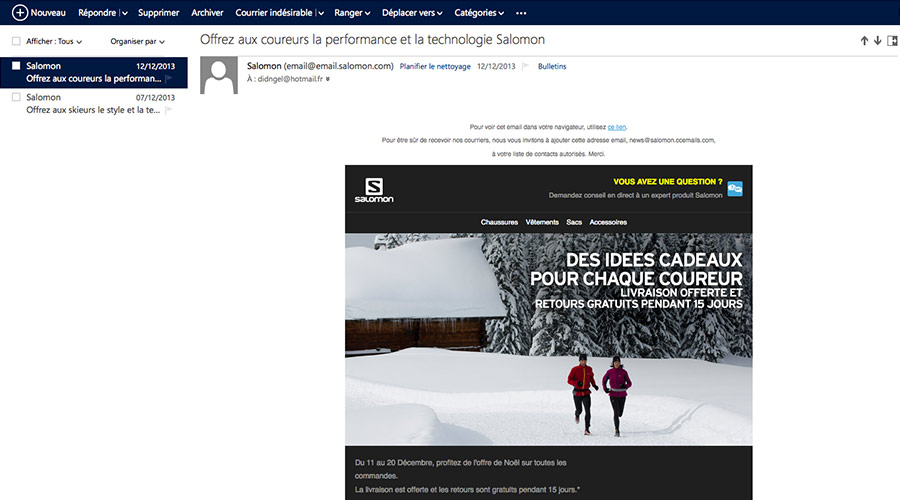Click the Planifier le nettoyage link
Viewport: 900px width, 500px height.
point(435,67)
